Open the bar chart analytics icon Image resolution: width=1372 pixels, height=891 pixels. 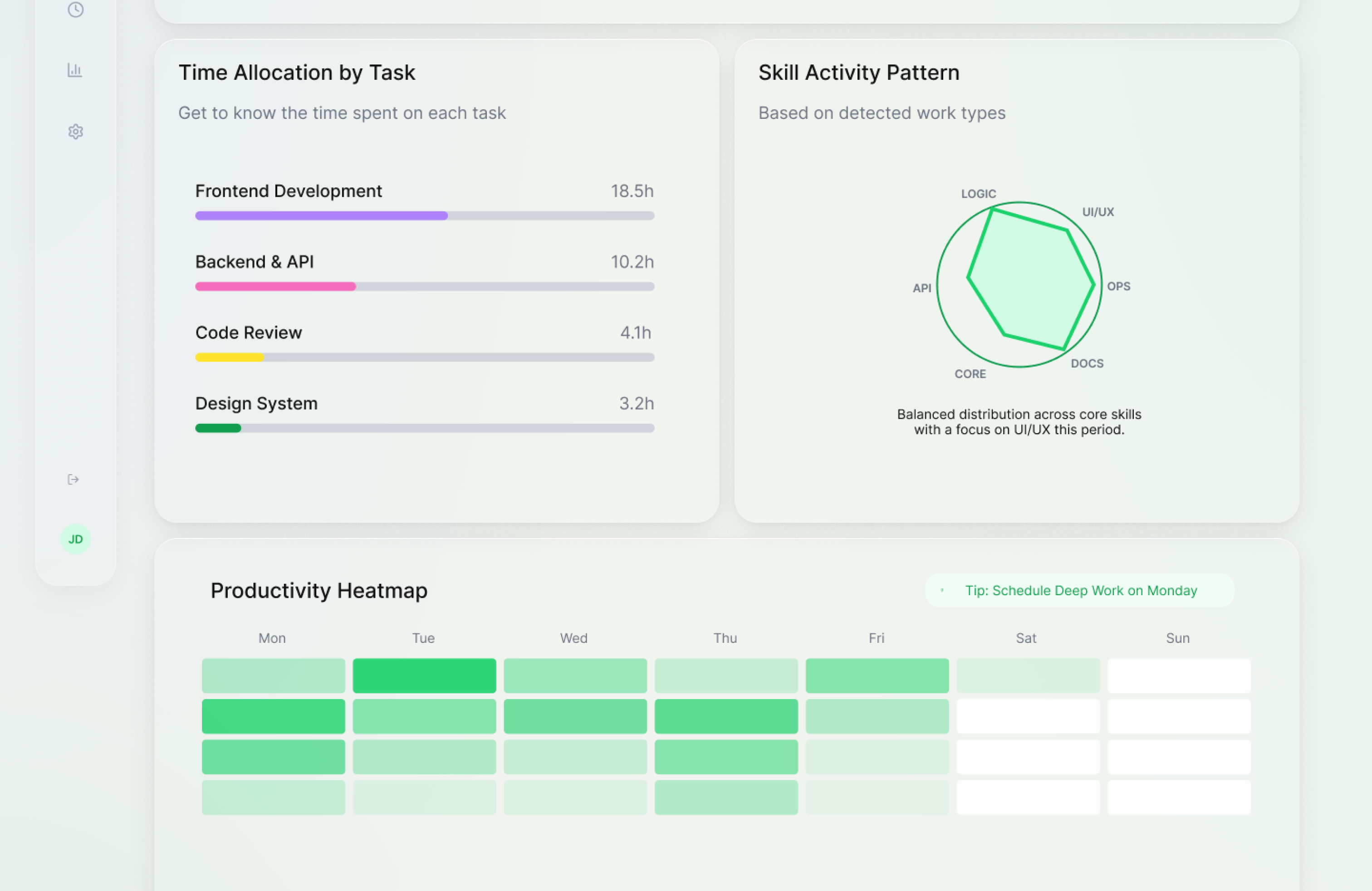click(75, 70)
